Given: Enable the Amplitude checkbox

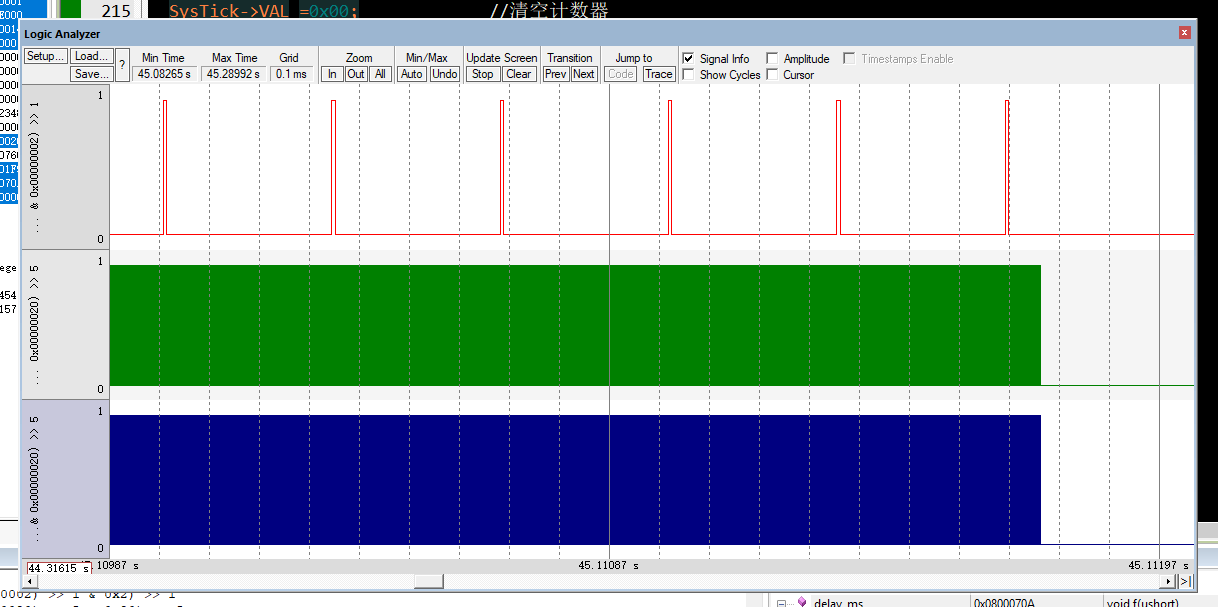Looking at the screenshot, I should click(771, 58).
